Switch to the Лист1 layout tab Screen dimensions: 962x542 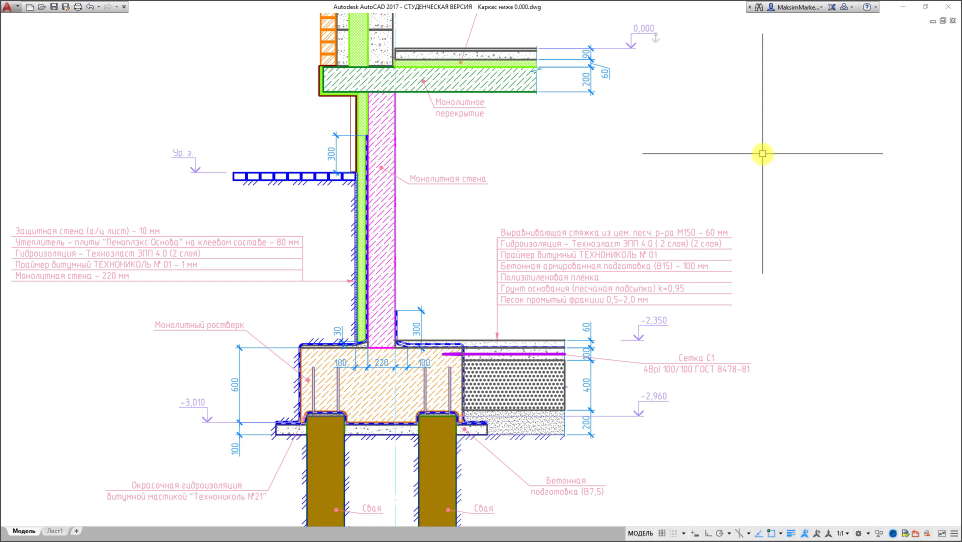coord(55,531)
